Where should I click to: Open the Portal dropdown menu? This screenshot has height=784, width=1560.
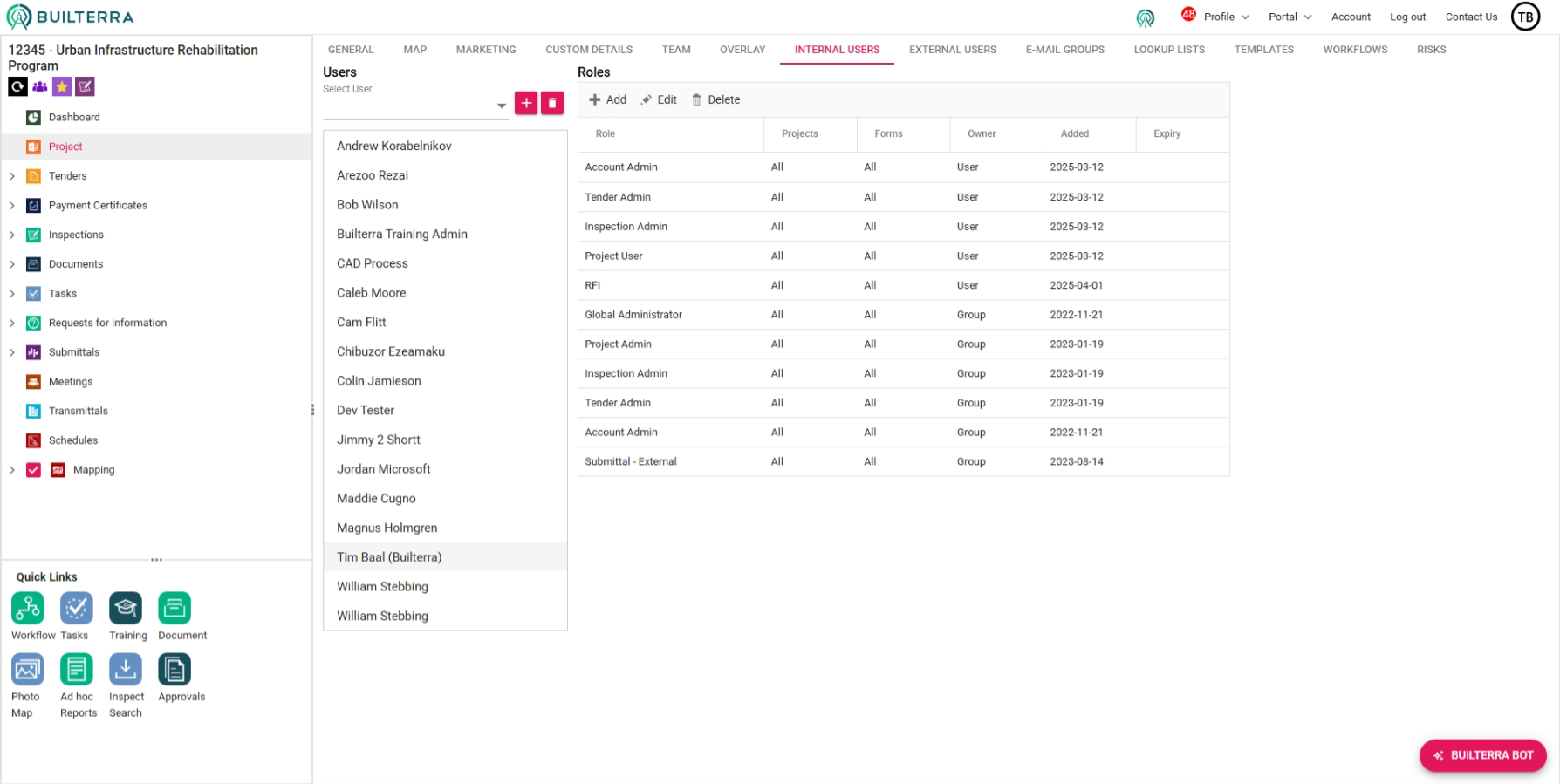(1290, 17)
